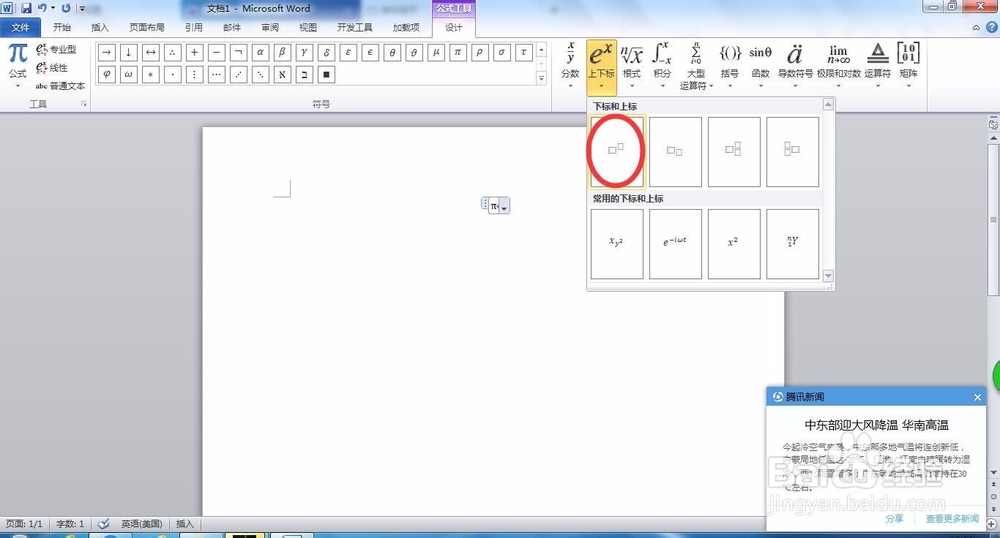The width and height of the screenshot is (1000, 538).
Task: Insert common x squared template
Action: 734,244
